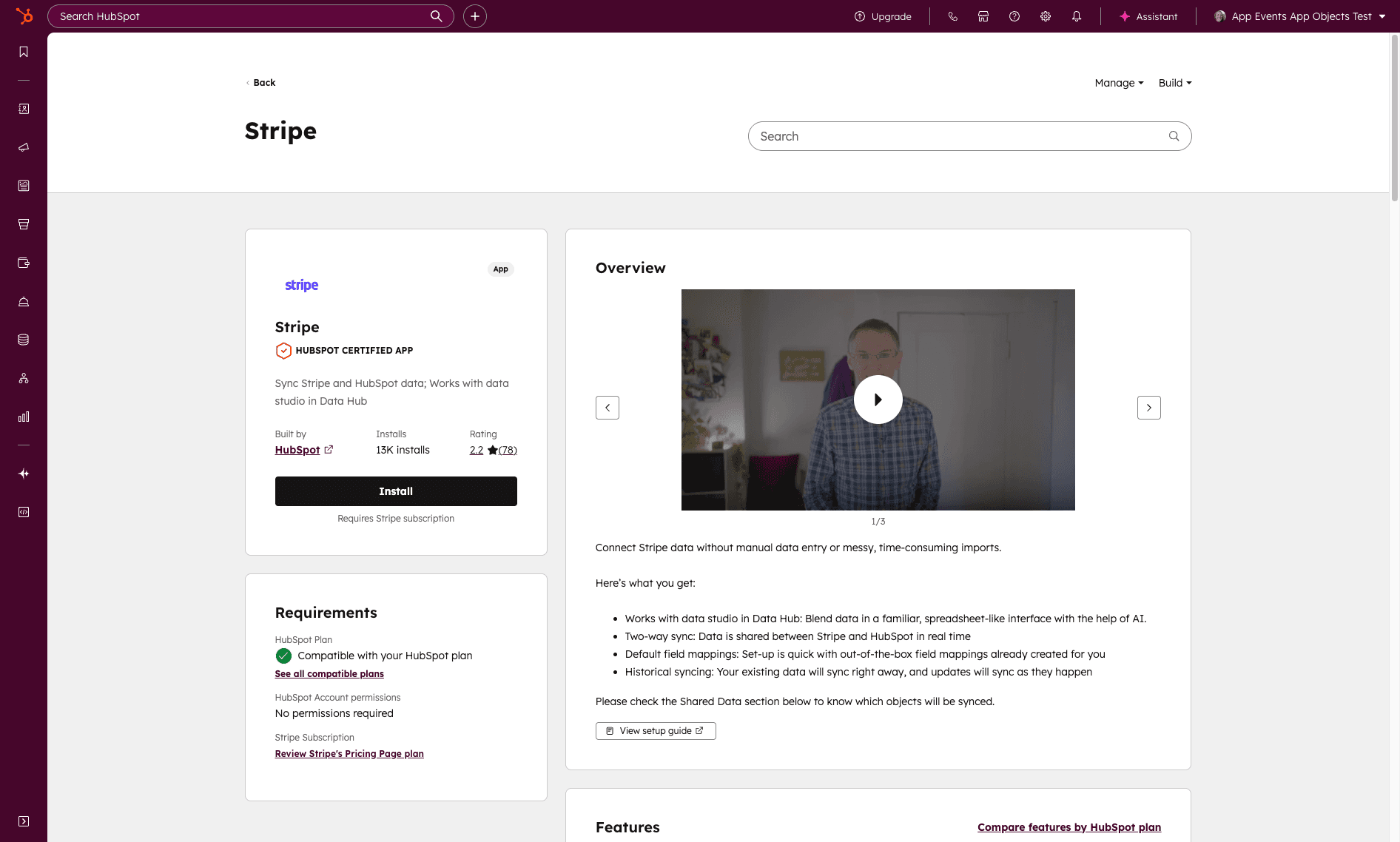Open the Automation workflow sidebar icon

click(24, 378)
